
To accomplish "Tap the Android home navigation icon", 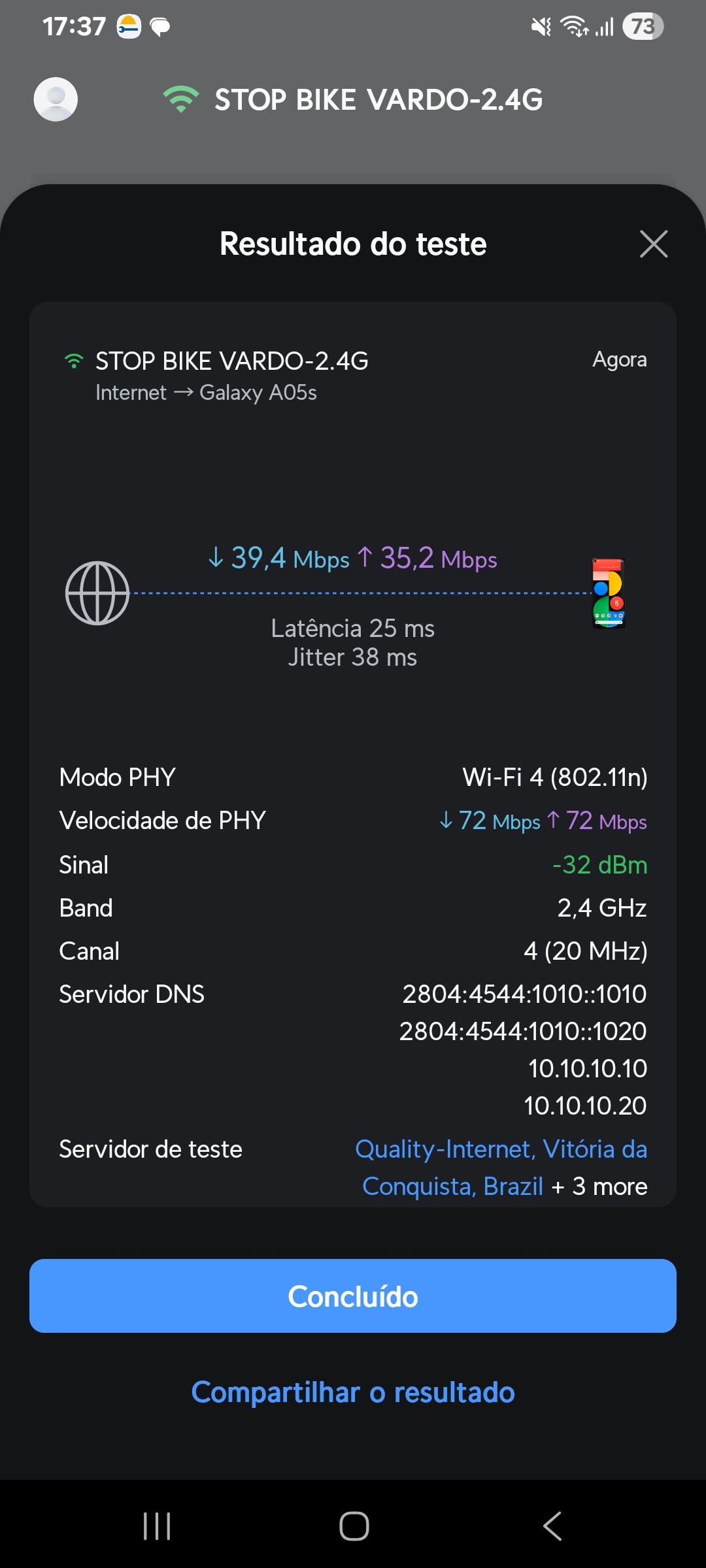I will (x=354, y=1526).
